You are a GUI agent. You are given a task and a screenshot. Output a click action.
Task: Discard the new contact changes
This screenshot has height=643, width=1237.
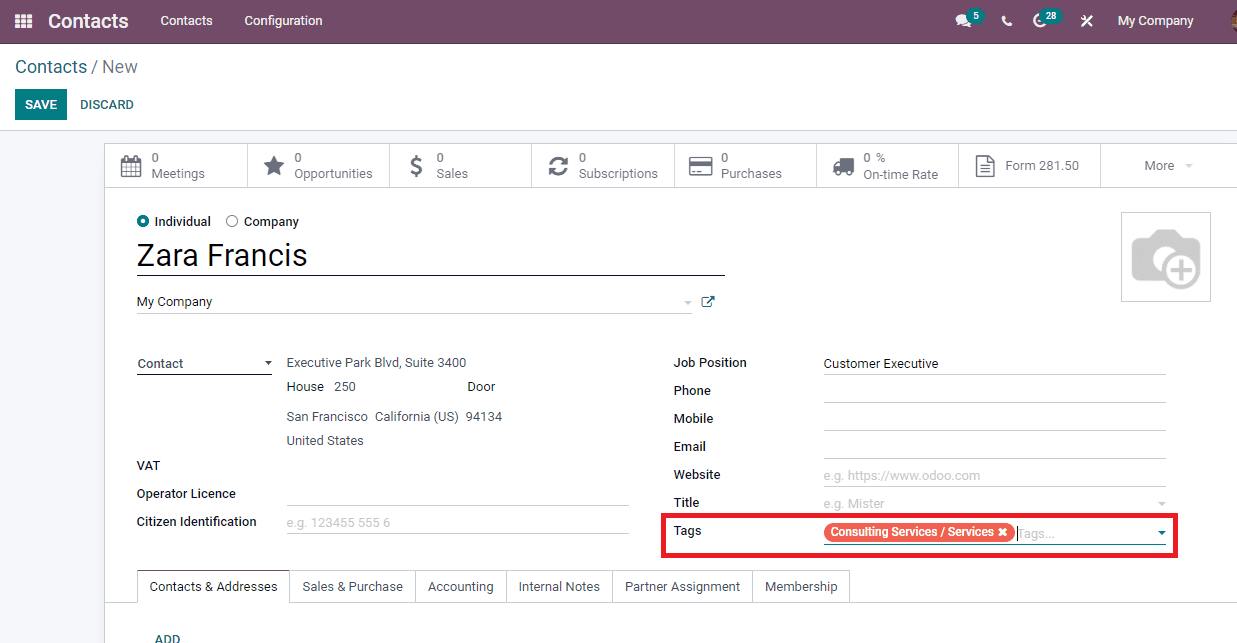(x=107, y=105)
